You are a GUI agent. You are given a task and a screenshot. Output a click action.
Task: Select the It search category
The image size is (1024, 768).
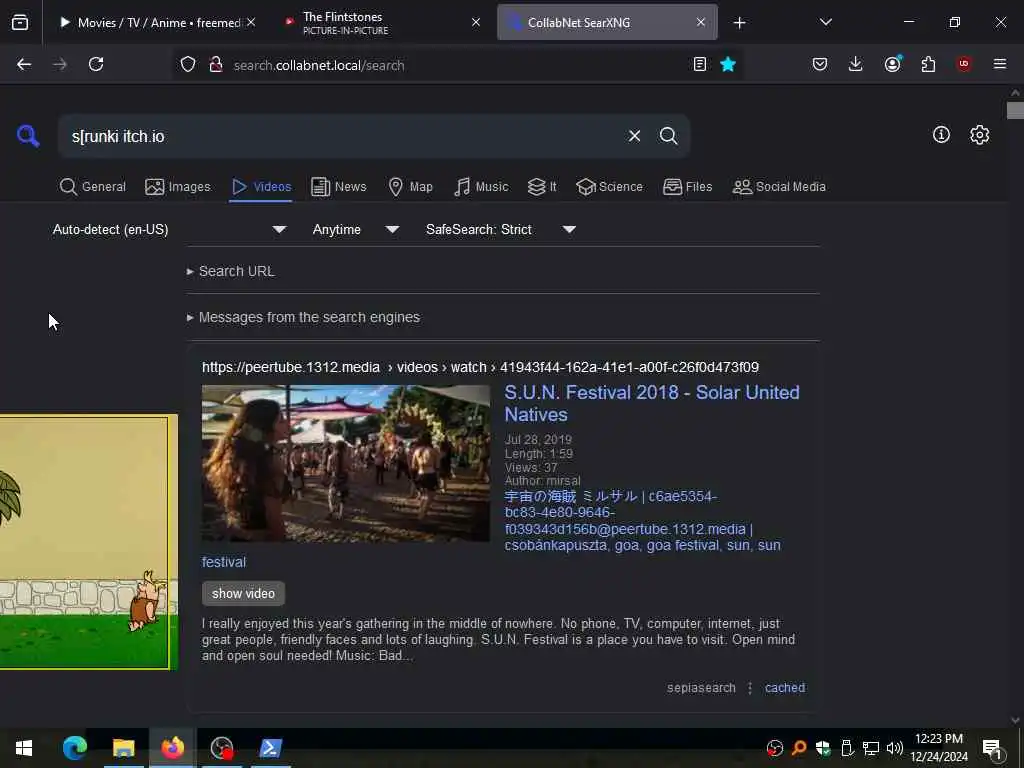tap(542, 187)
